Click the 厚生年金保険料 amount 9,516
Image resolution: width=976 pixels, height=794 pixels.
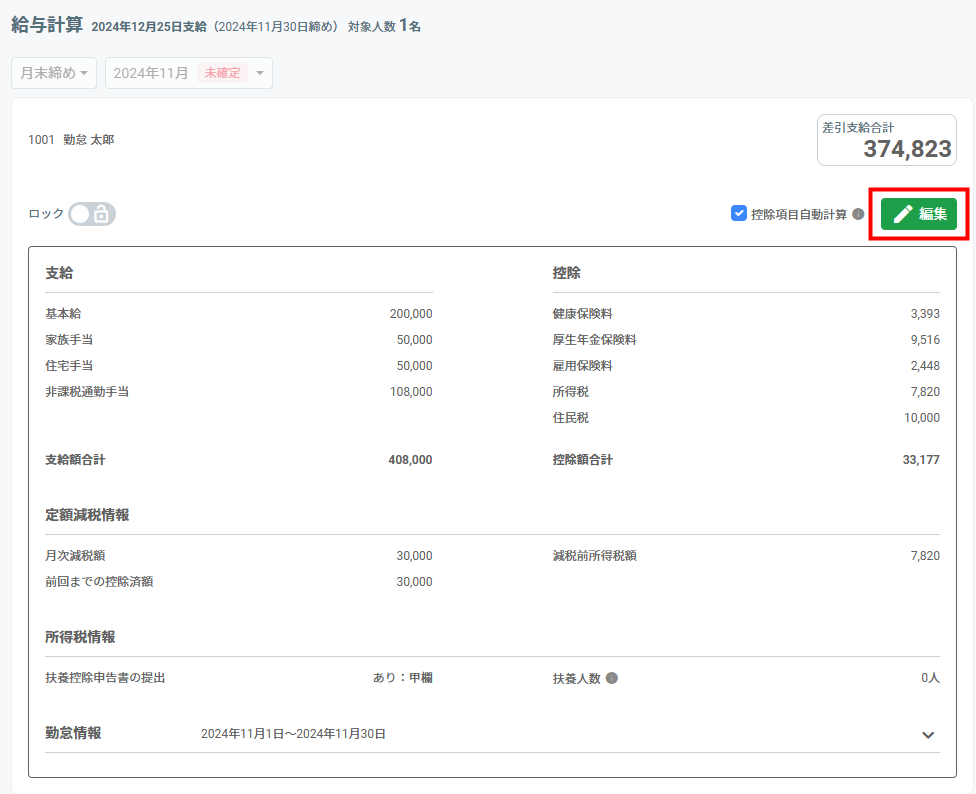[x=925, y=340]
